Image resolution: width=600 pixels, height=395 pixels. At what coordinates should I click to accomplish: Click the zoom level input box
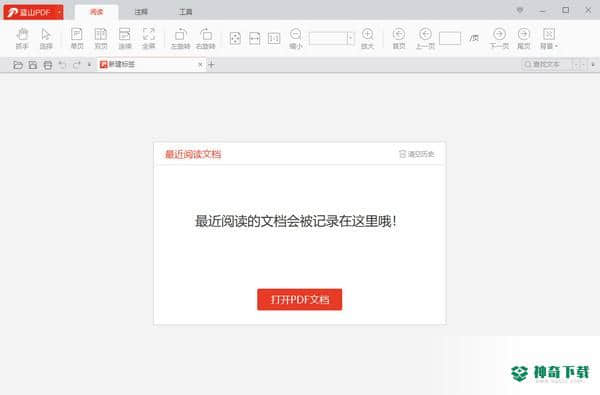pyautogui.click(x=328, y=38)
